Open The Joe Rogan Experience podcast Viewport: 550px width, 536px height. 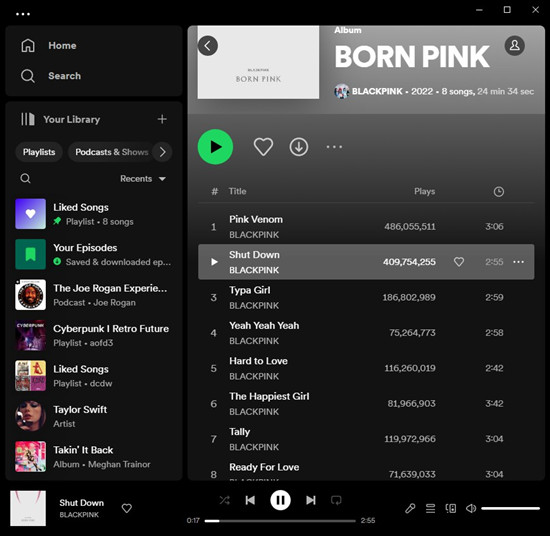point(94,295)
